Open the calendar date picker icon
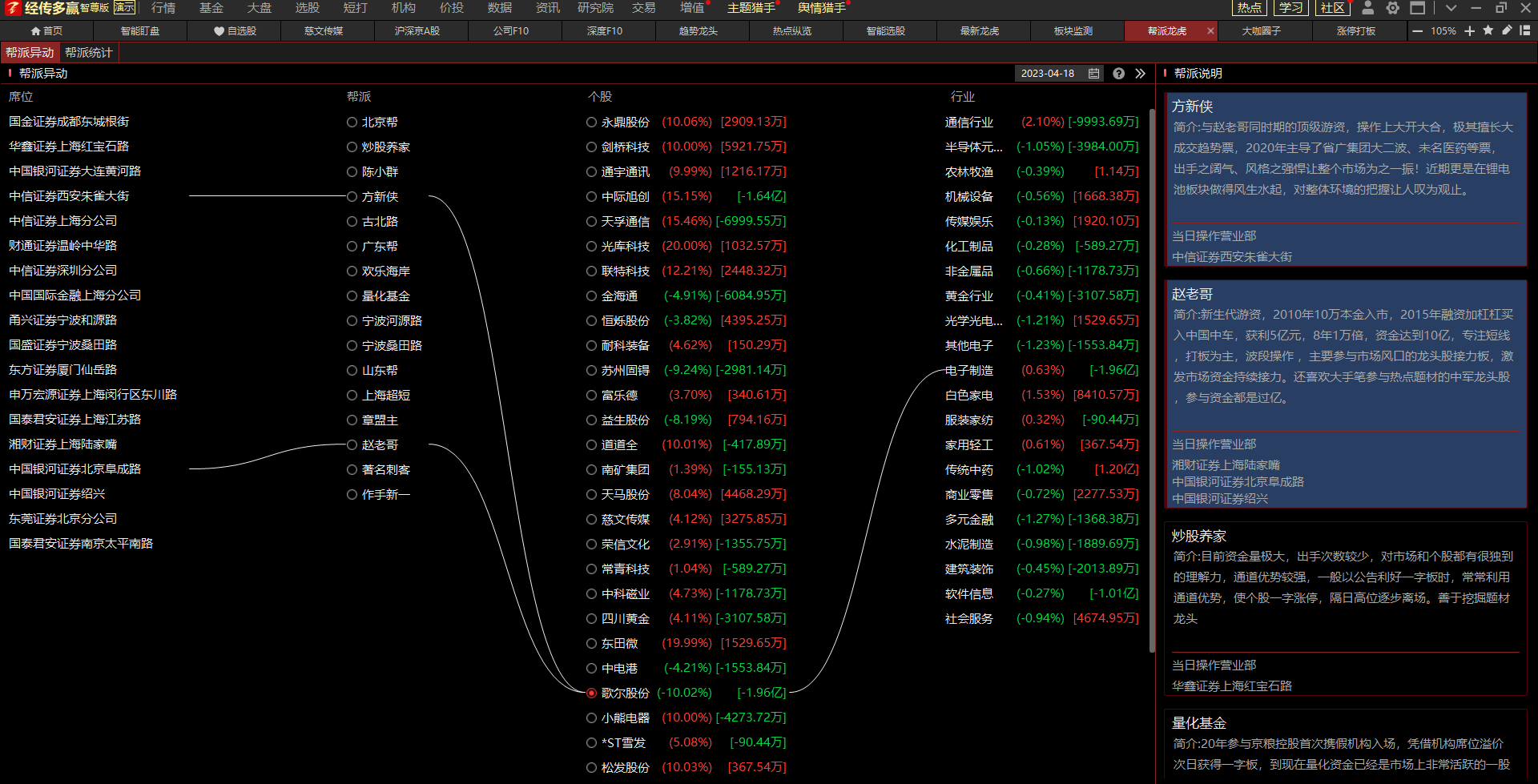This screenshot has height=784, width=1538. tap(1093, 74)
